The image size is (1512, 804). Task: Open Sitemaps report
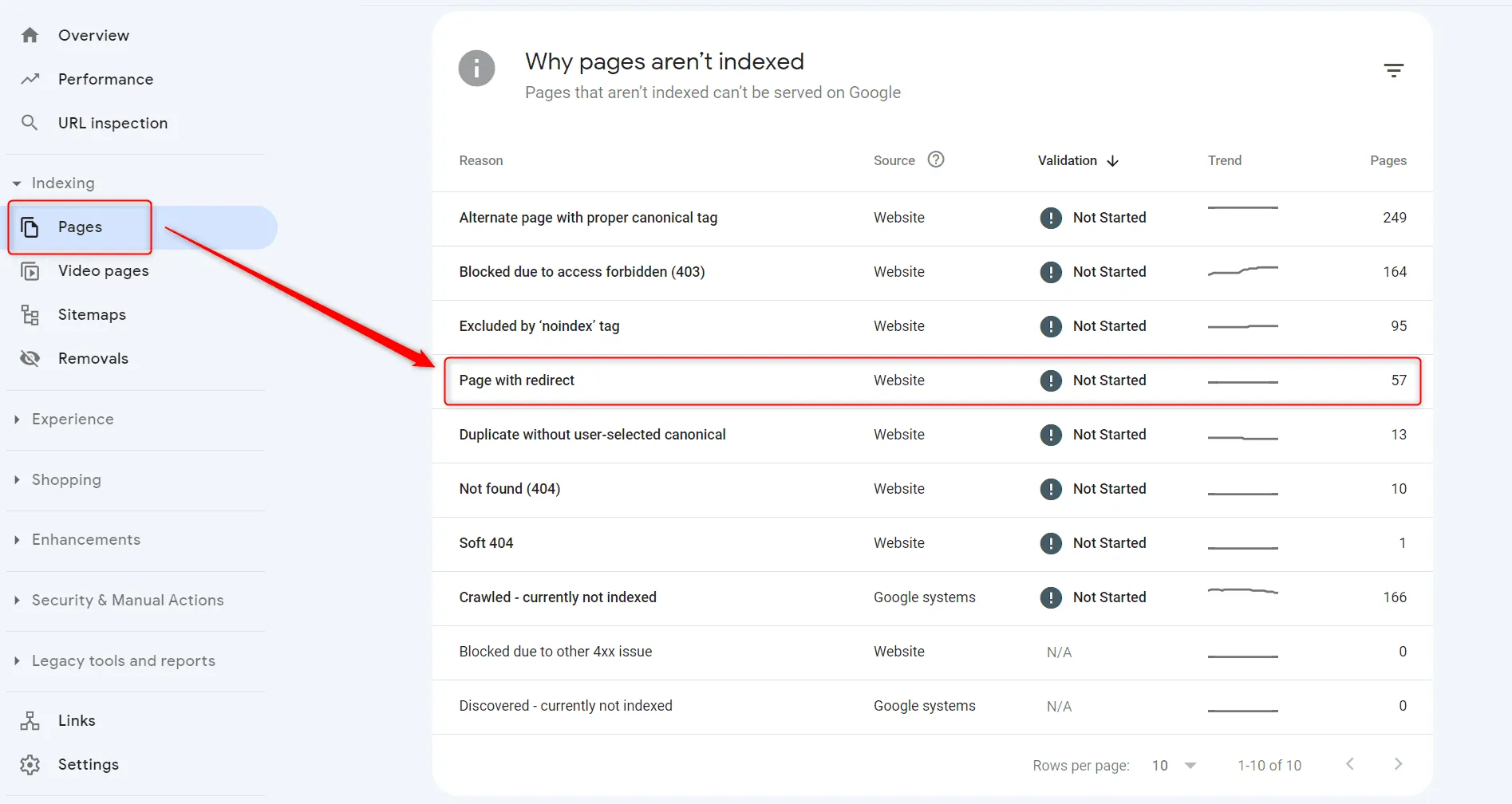pyautogui.click(x=92, y=315)
